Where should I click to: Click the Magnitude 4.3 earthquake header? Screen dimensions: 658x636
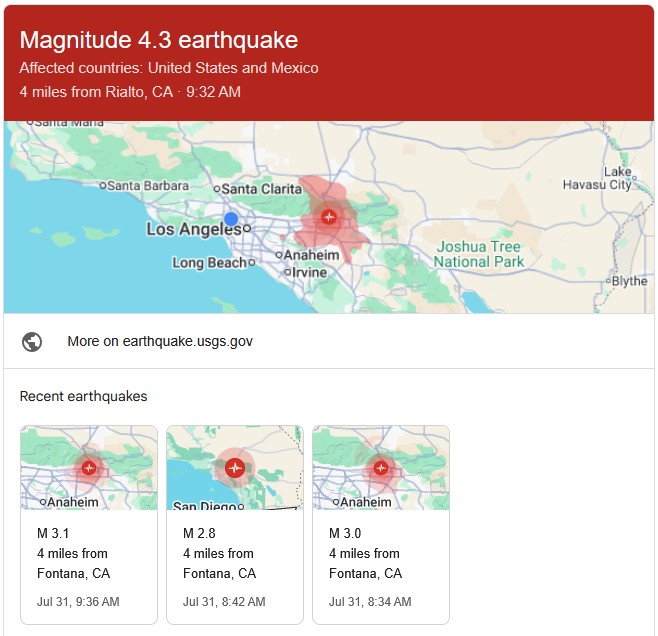(159, 40)
